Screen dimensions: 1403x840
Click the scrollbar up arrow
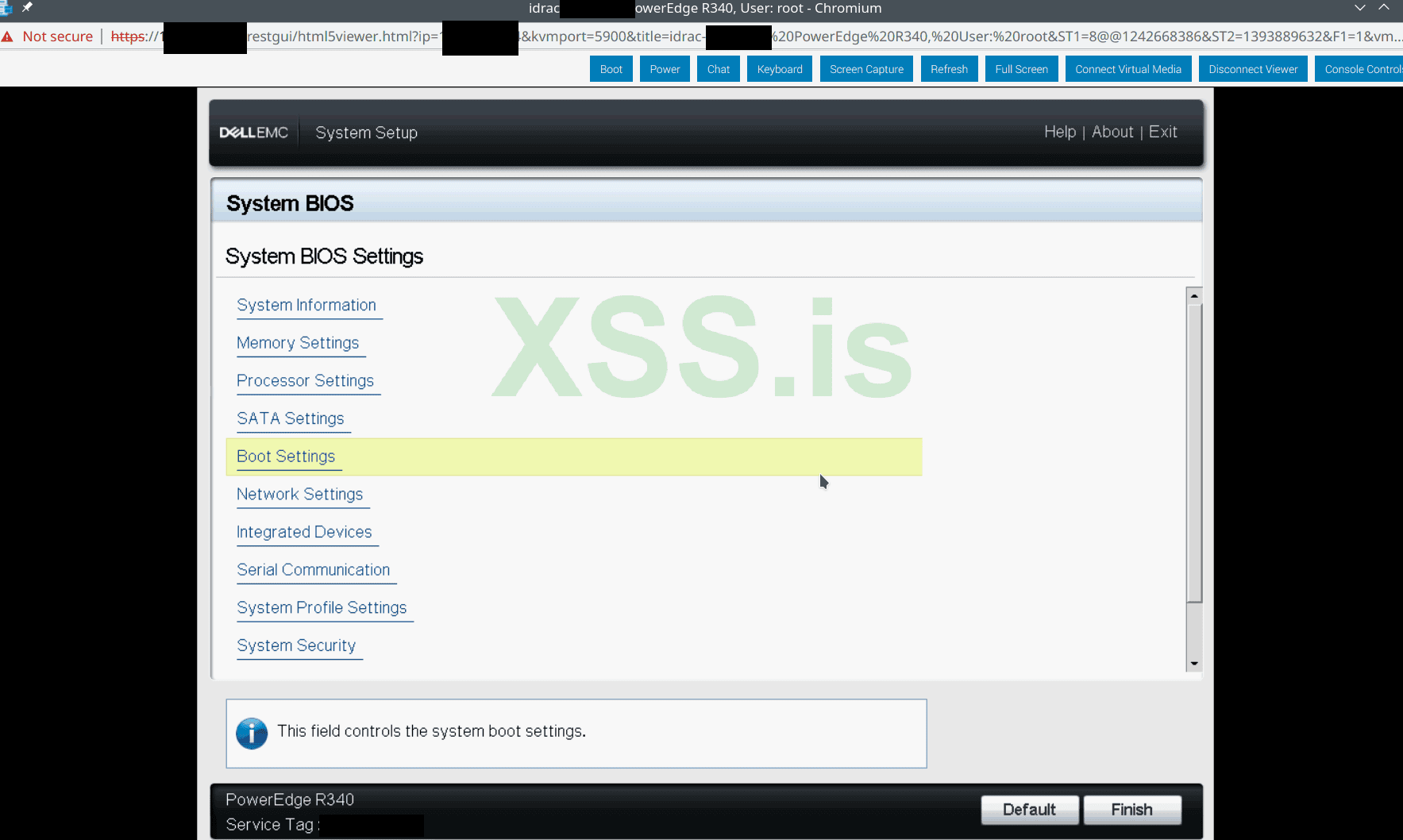[1194, 295]
